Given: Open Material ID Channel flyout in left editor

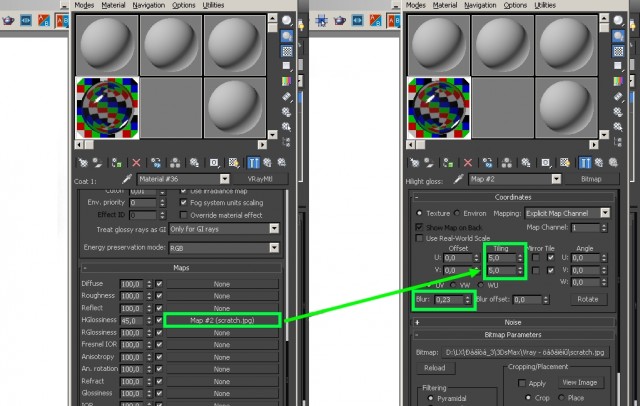Looking at the screenshot, I should (214, 163).
